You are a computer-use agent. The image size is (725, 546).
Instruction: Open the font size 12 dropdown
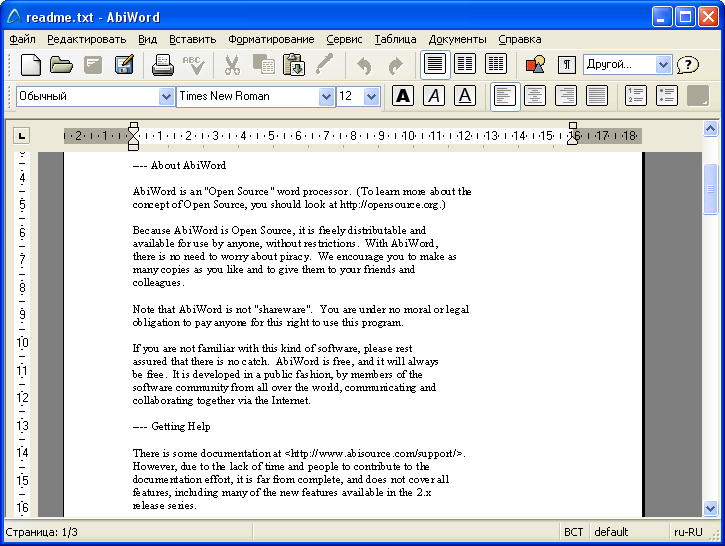371,97
